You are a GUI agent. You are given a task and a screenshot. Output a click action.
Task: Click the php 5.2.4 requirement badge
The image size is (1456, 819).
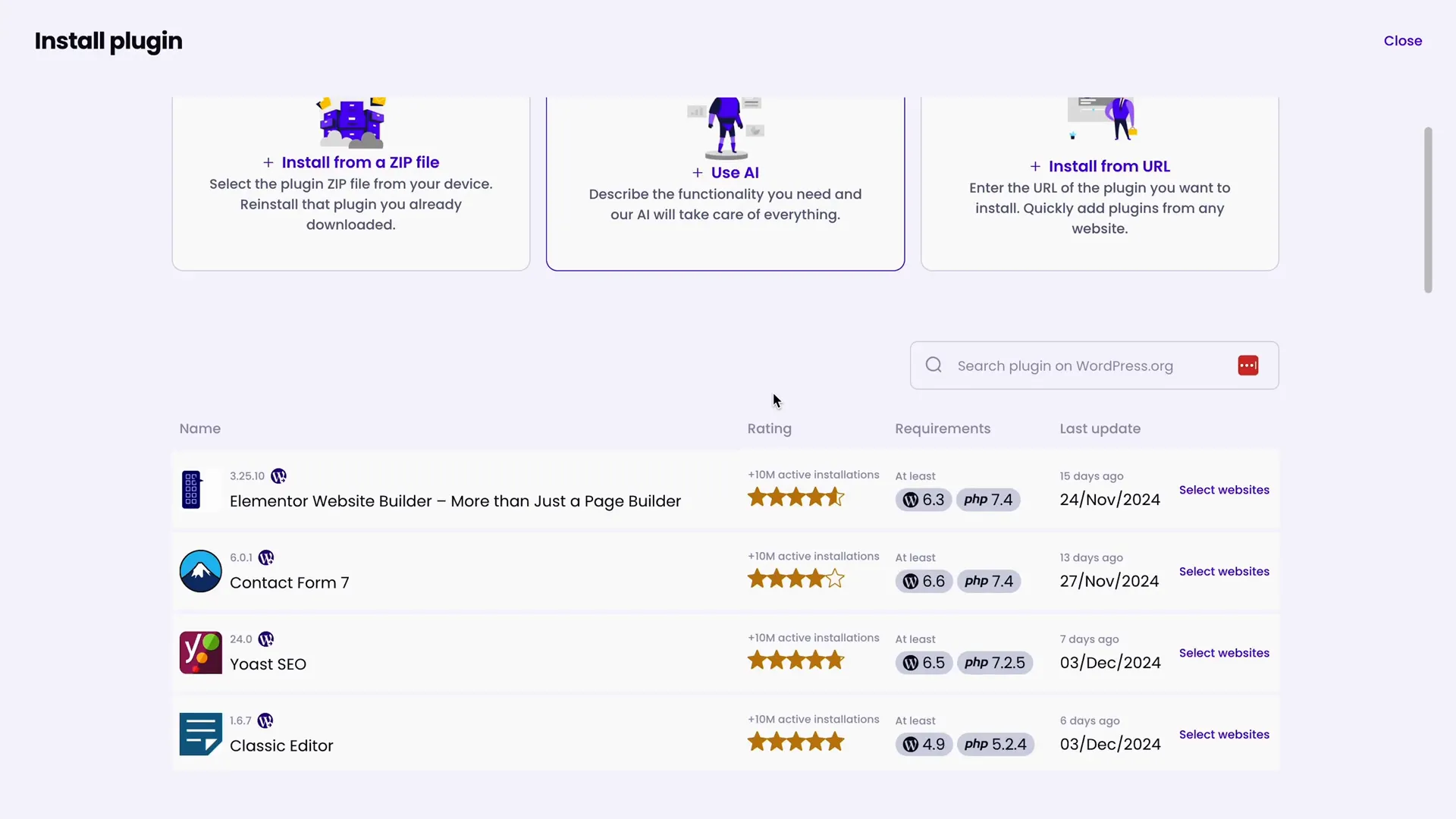tap(996, 745)
